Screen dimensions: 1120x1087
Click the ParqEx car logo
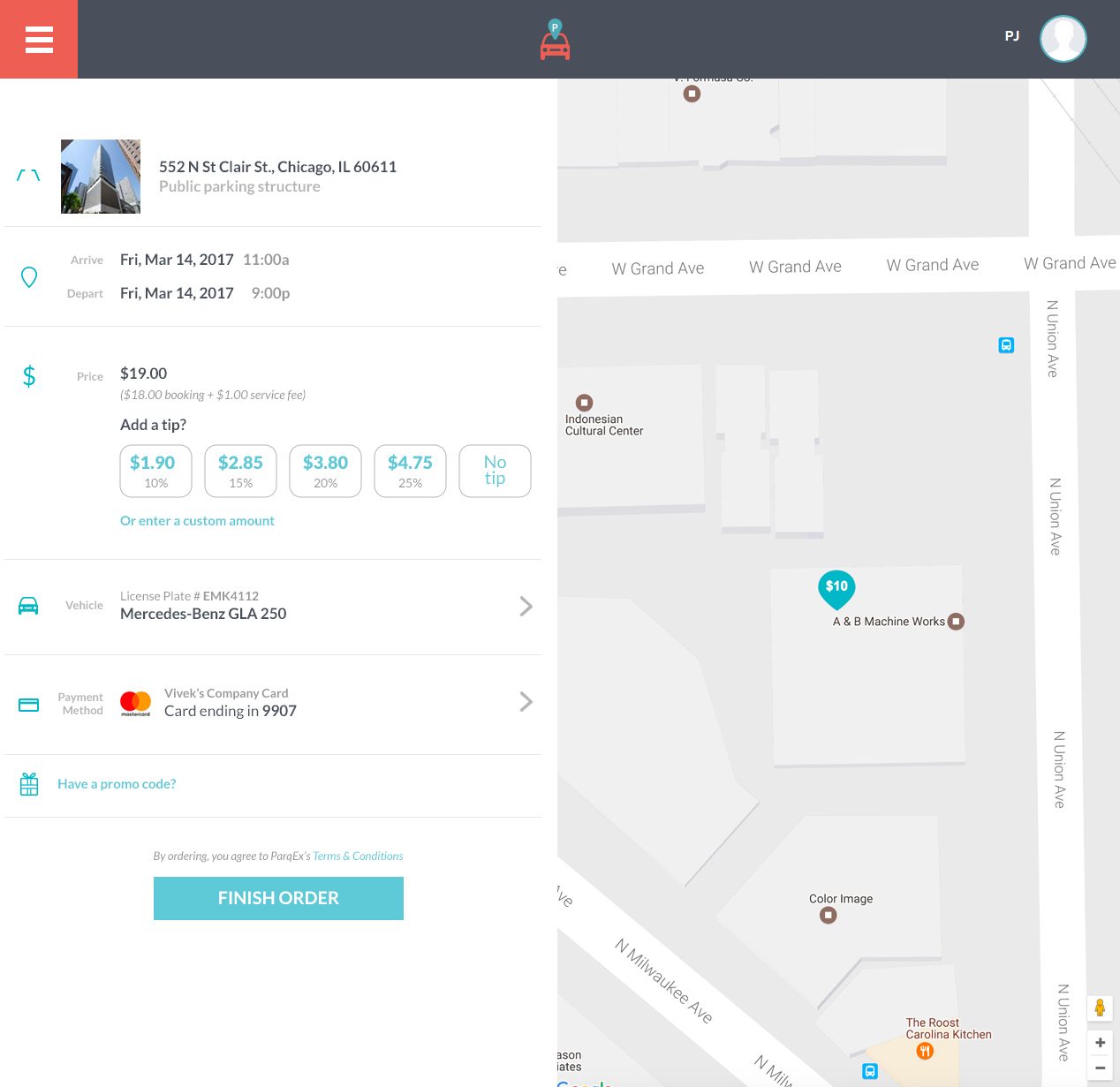(555, 41)
